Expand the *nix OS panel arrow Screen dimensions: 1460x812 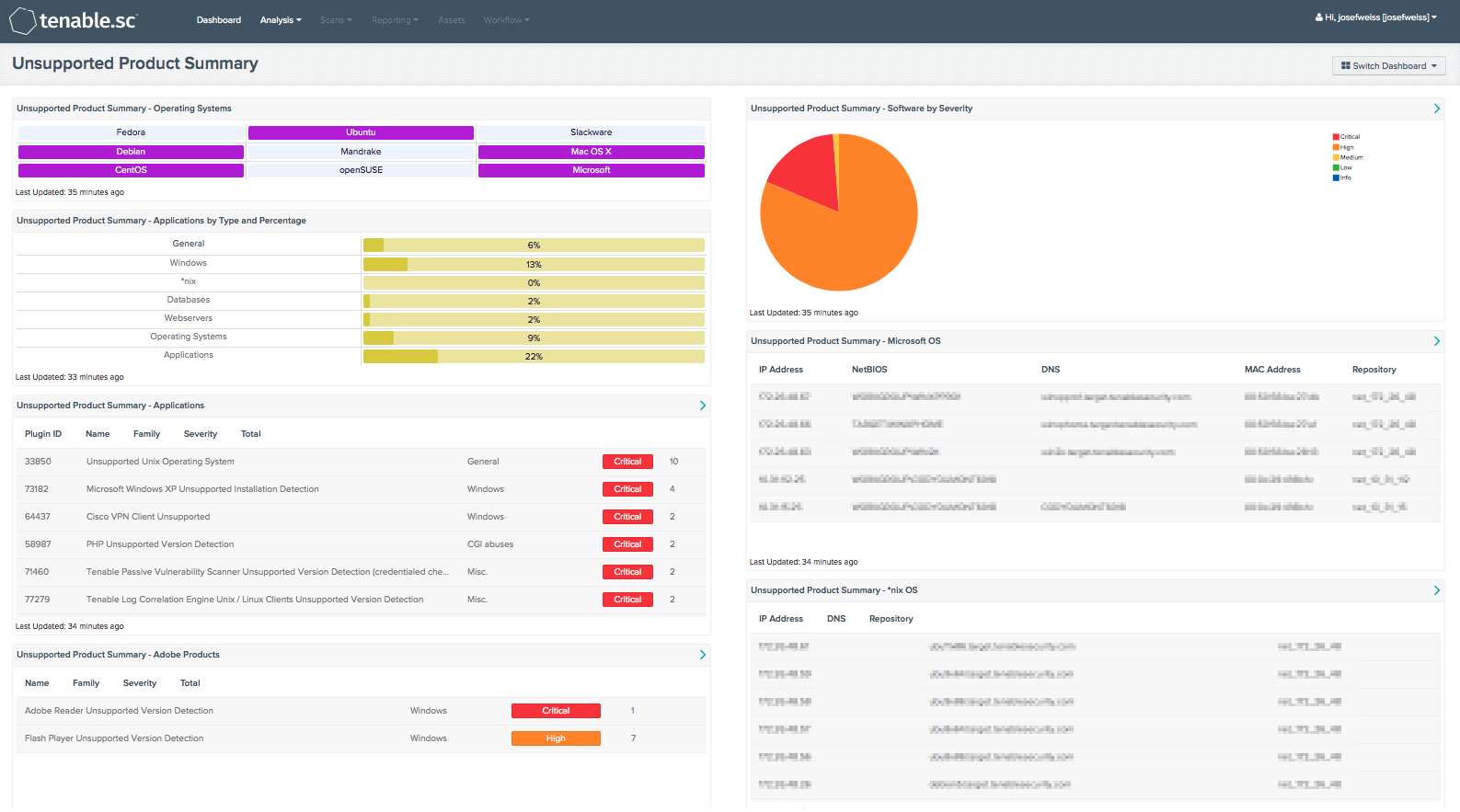pos(1437,590)
